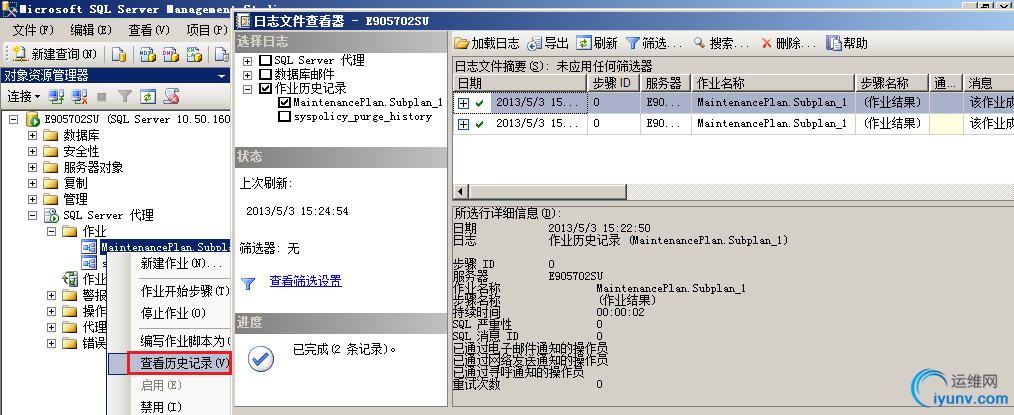
Task: Expand the second 2013/5/3 log row
Action: click(x=463, y=124)
